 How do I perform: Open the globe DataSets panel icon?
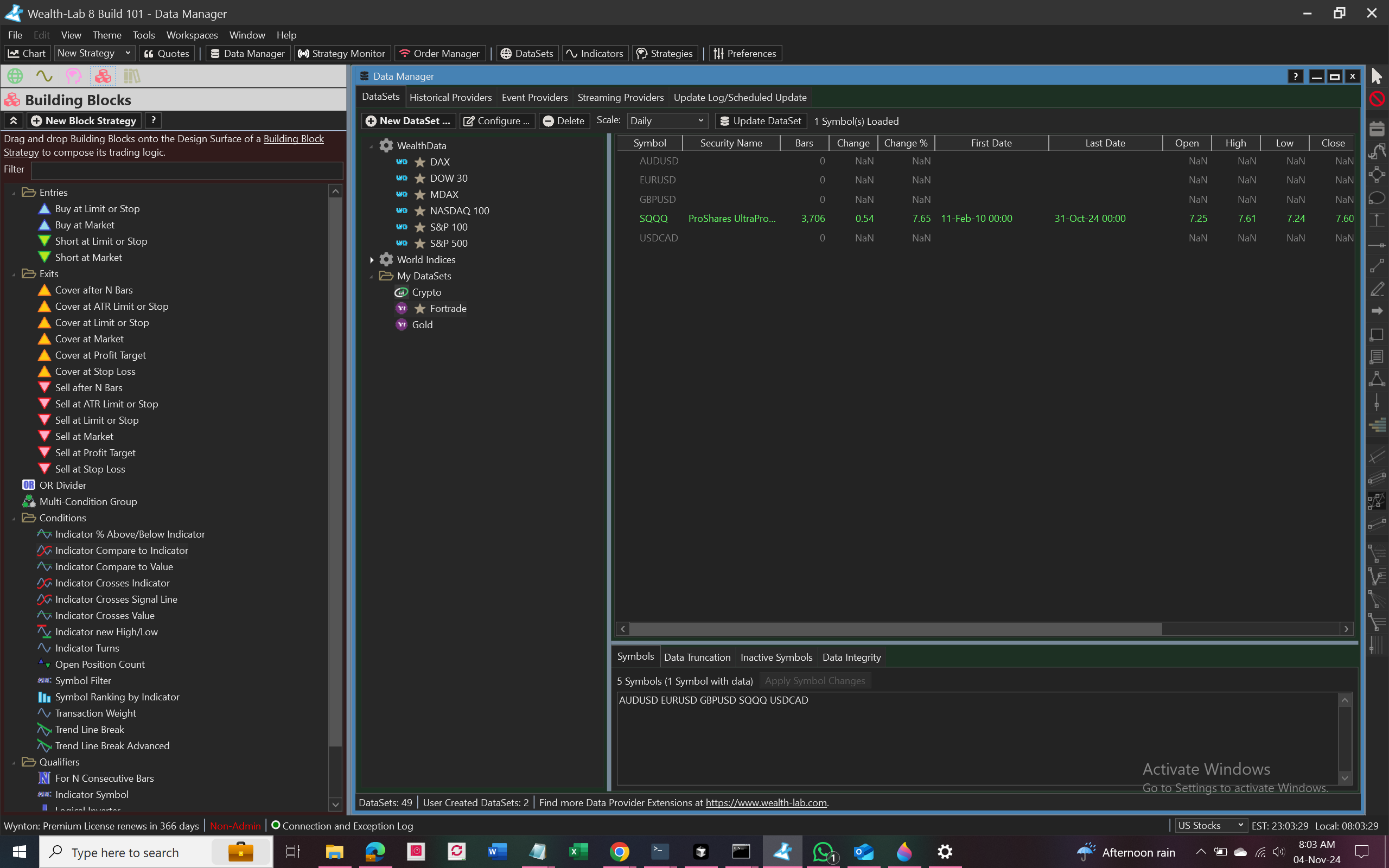click(15, 76)
